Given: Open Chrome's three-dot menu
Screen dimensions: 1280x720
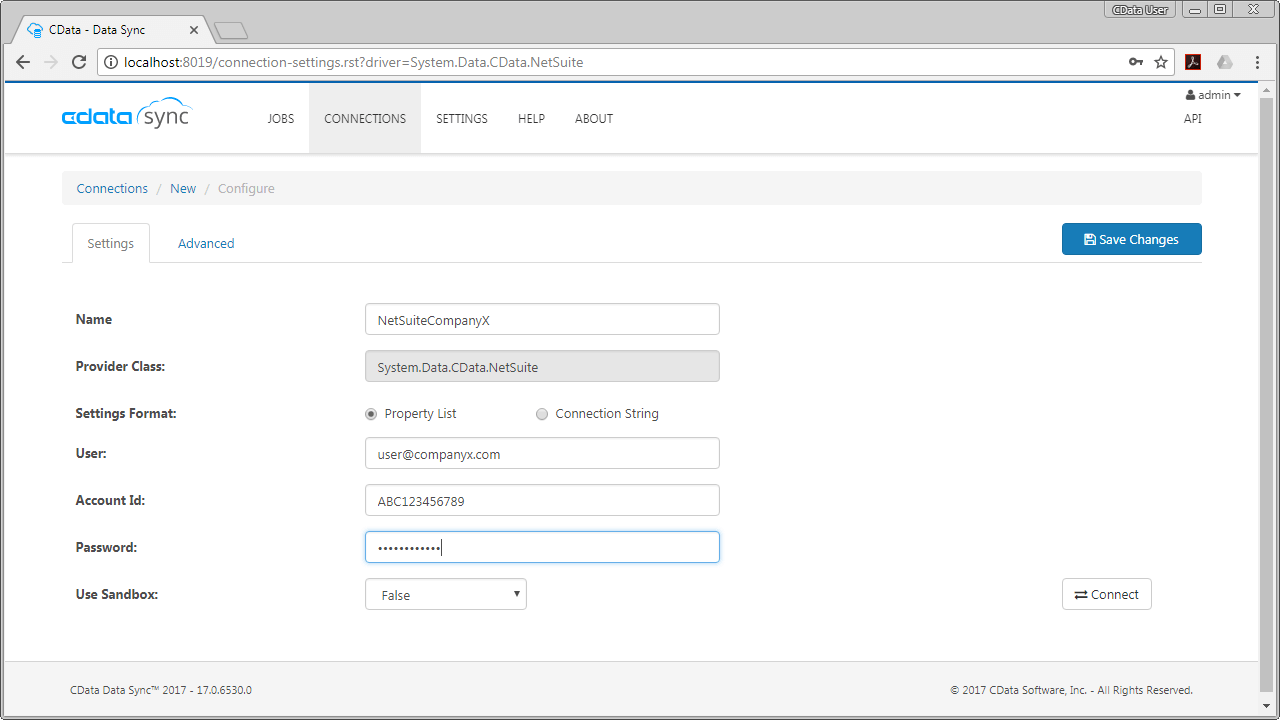Looking at the screenshot, I should pos(1257,62).
